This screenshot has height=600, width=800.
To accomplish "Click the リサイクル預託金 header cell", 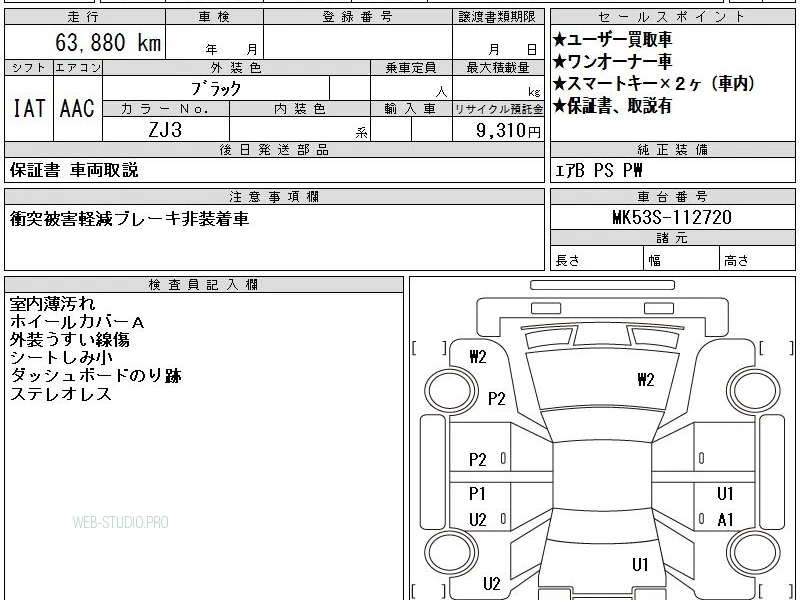I will click(x=498, y=109).
